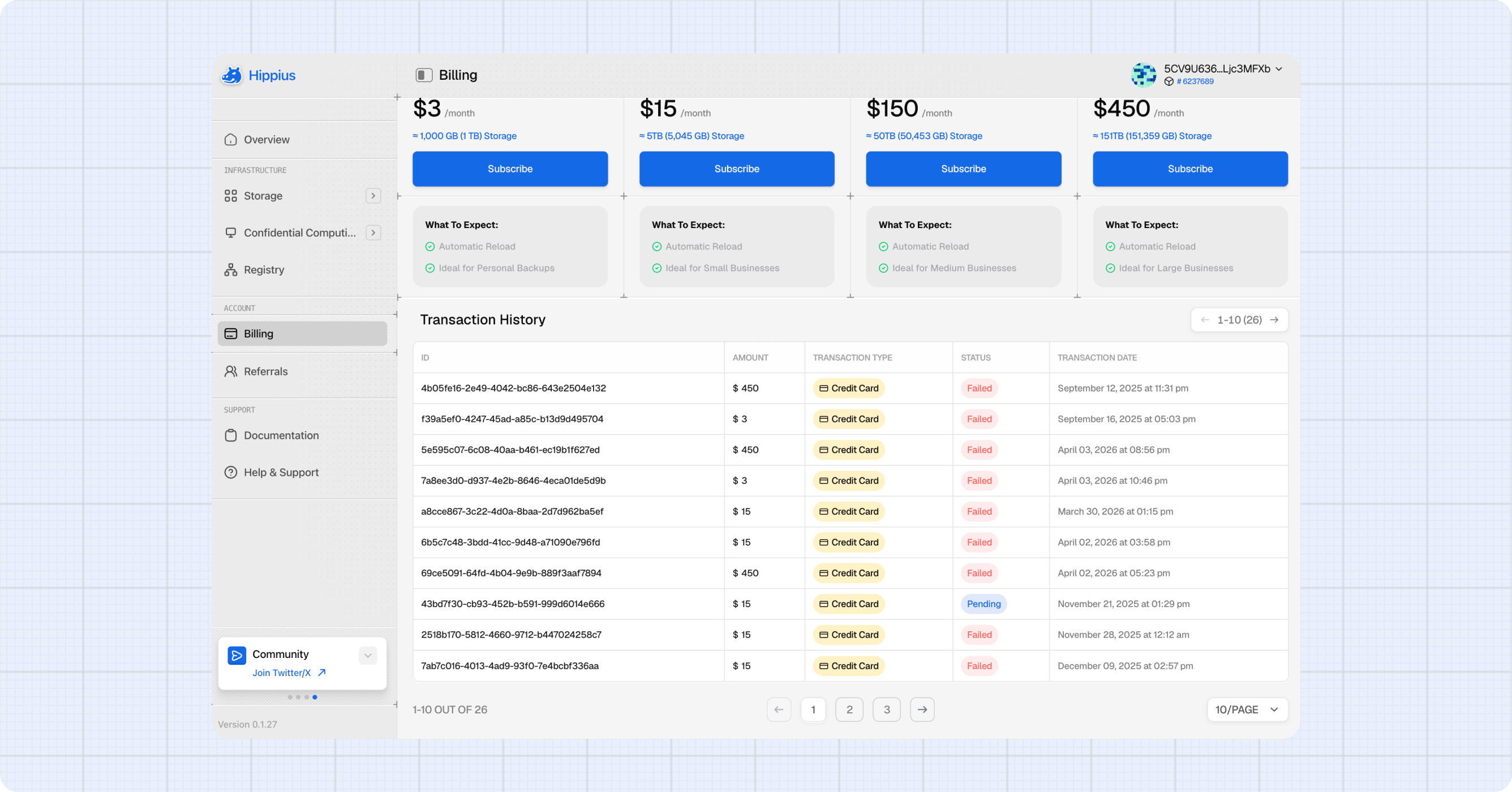Screen dimensions: 1512x792
Task: Open Overview in the sidebar
Action: click(303, 140)
